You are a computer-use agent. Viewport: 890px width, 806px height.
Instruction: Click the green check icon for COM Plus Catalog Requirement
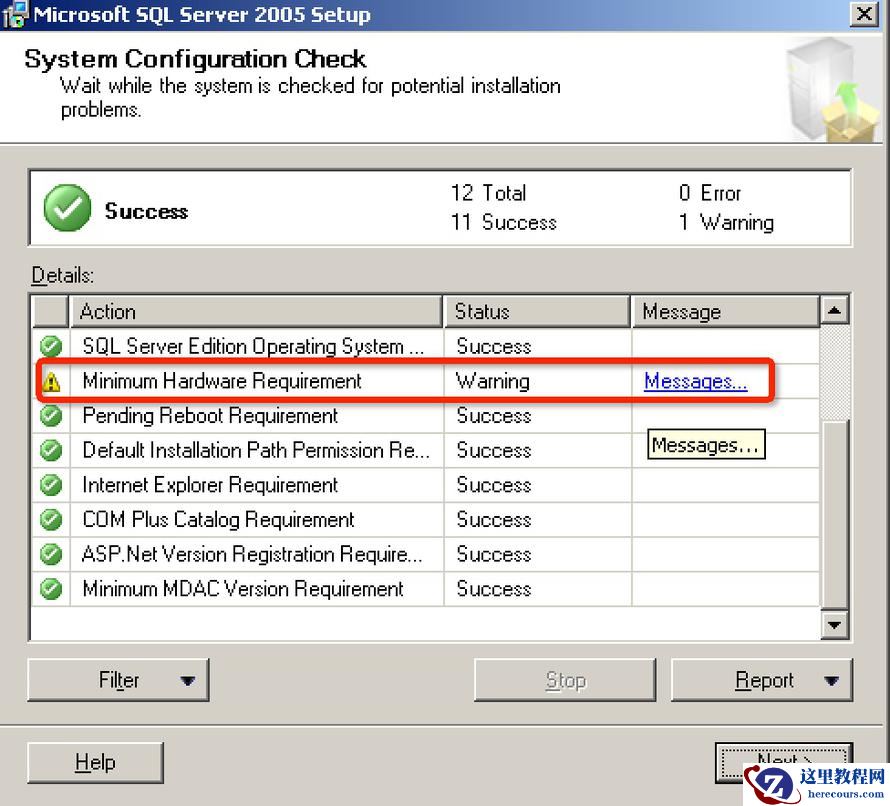(x=51, y=519)
